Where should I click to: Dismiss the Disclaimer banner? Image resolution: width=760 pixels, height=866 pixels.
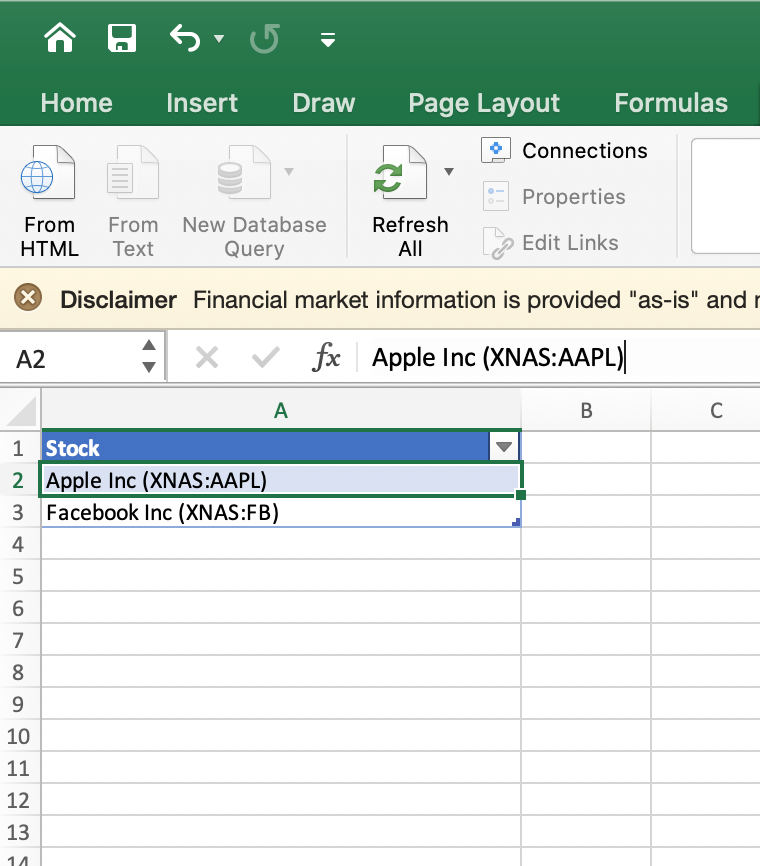28,298
